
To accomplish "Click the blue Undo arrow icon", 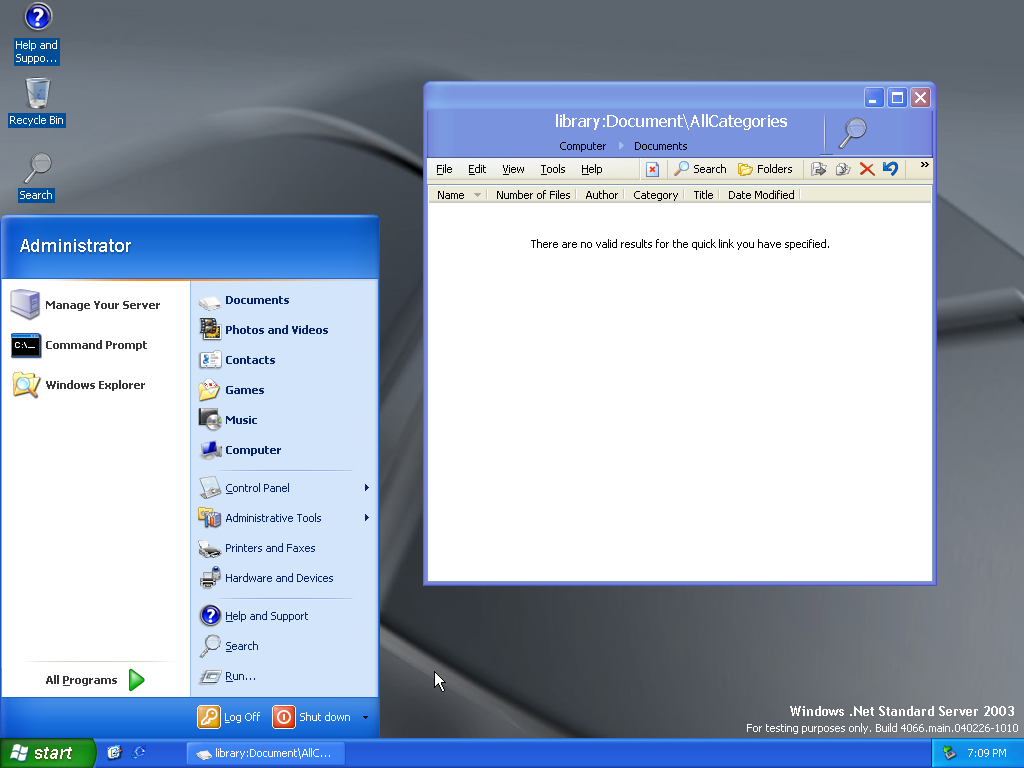I will coord(890,169).
